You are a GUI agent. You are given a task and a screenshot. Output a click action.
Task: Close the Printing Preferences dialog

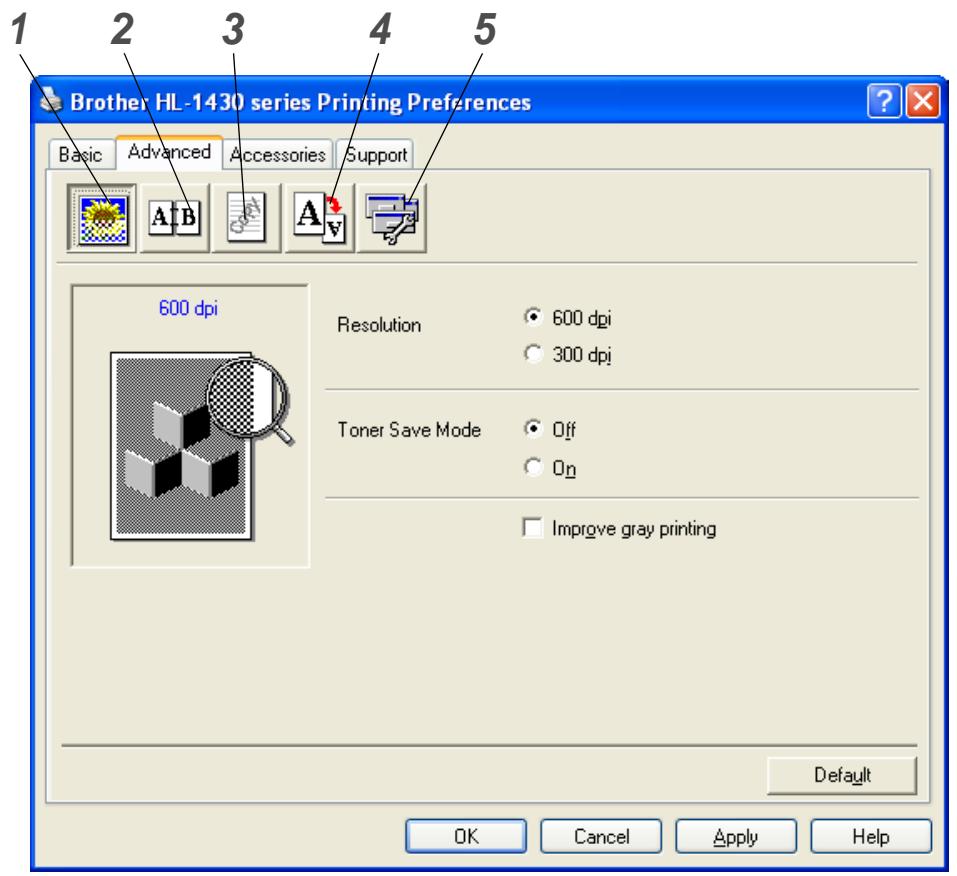pos(923,100)
